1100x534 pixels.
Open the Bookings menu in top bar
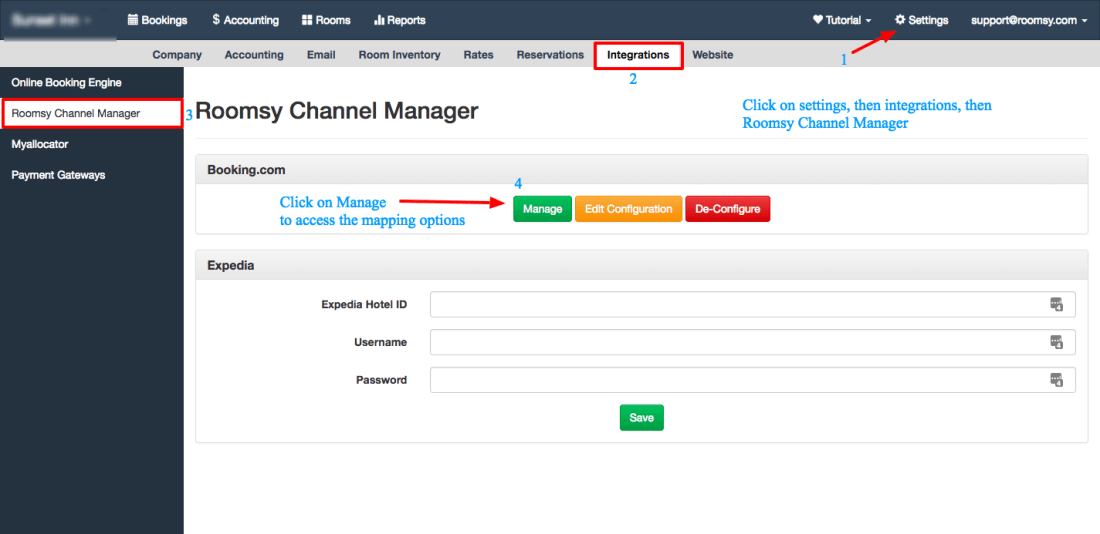pos(157,20)
